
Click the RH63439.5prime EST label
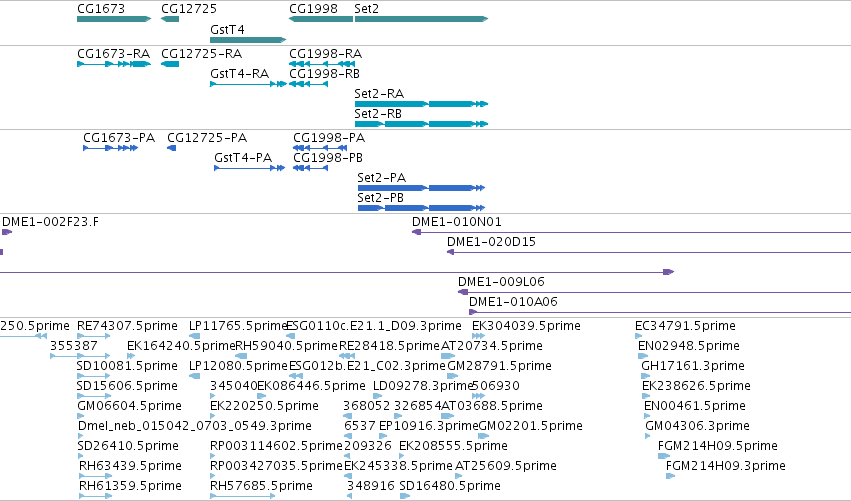(x=130, y=466)
